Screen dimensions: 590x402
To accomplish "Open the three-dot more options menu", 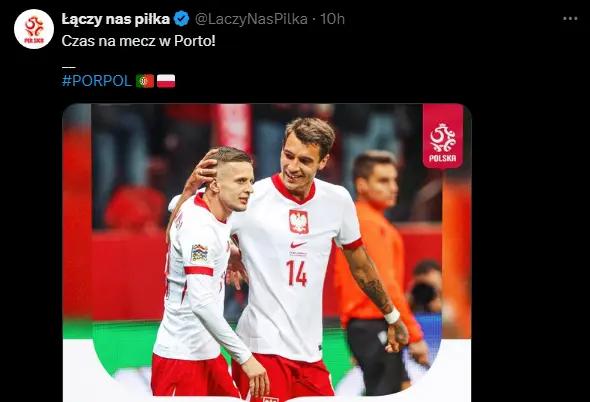I will 570,18.
